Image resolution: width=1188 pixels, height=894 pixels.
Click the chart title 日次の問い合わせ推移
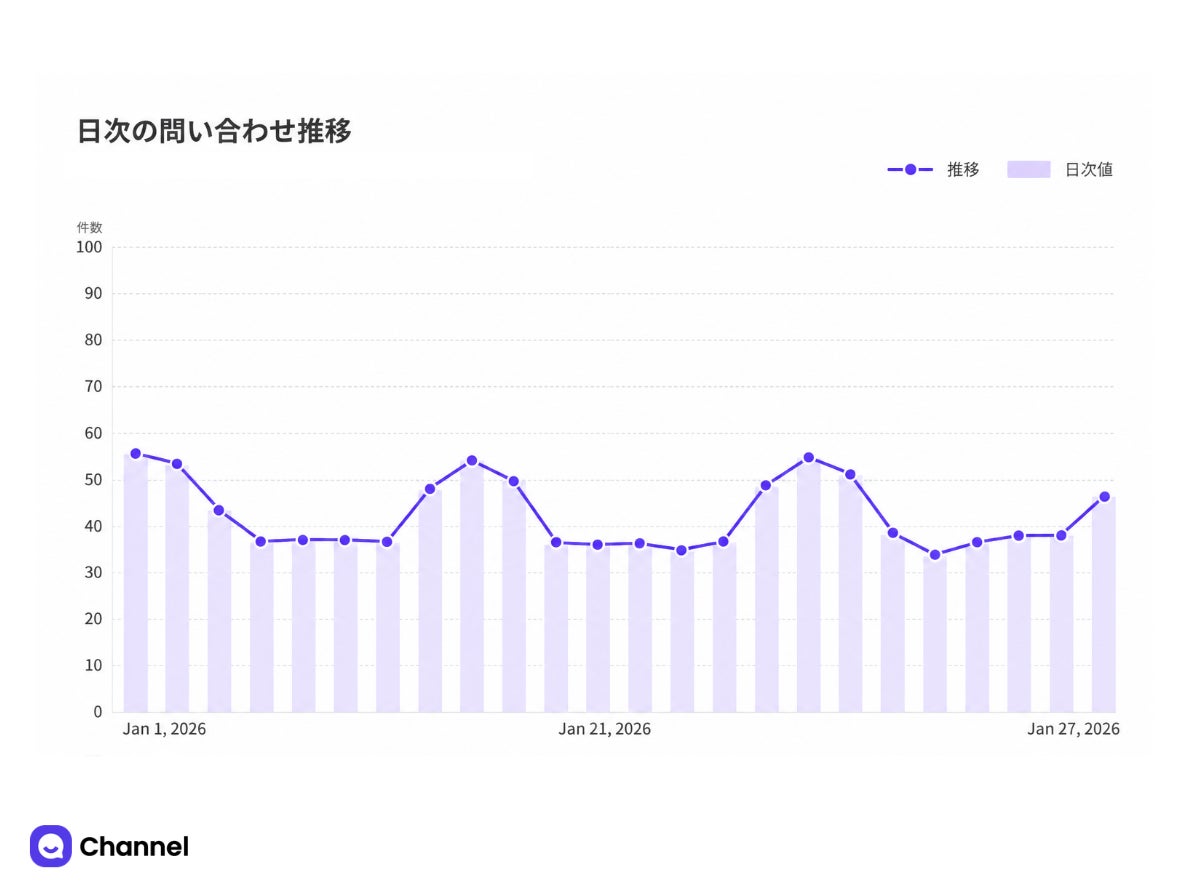pyautogui.click(x=214, y=131)
